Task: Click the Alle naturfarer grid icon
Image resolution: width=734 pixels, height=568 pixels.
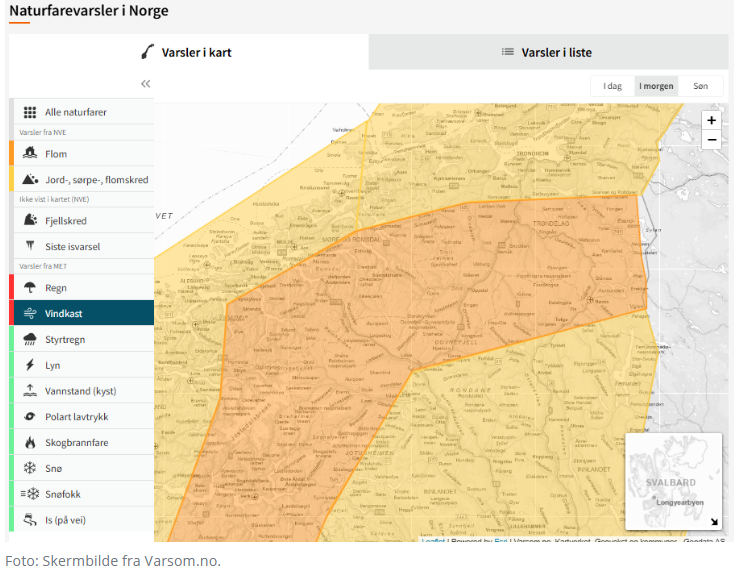Action: click(x=30, y=113)
